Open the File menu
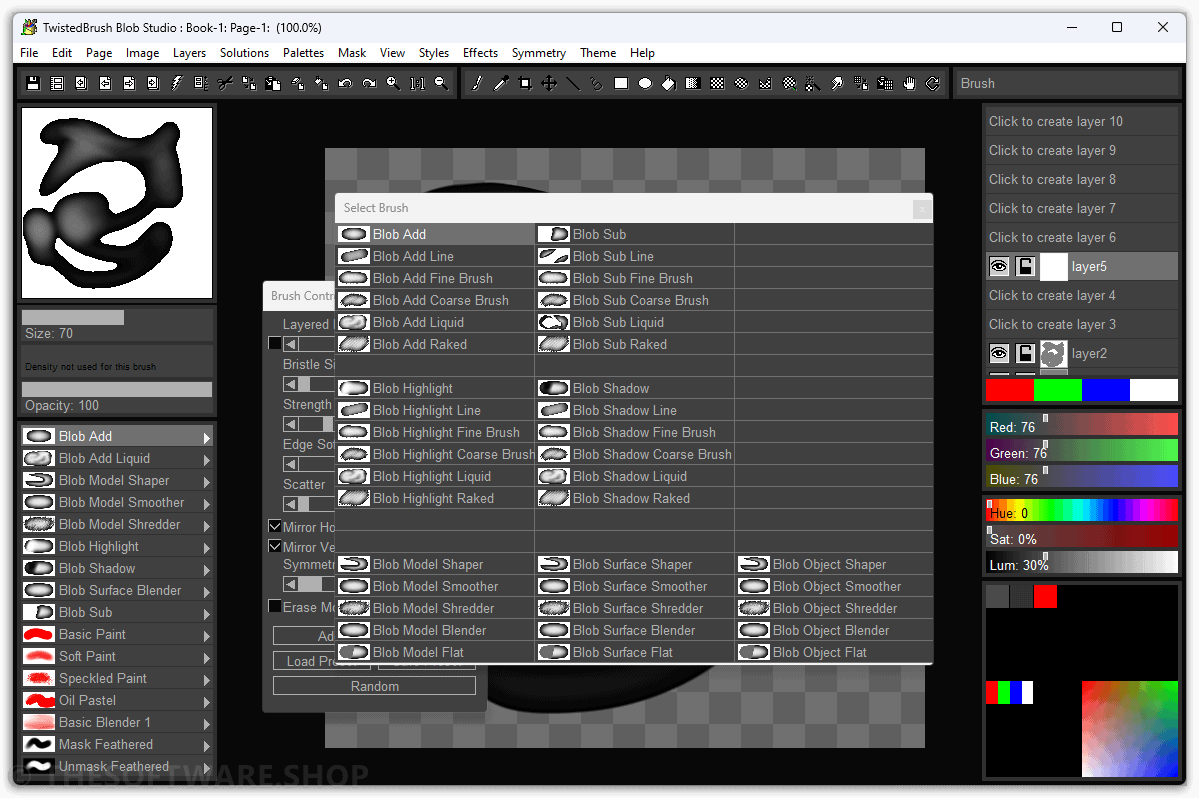Viewport: 1199px width, 798px height. tap(29, 53)
